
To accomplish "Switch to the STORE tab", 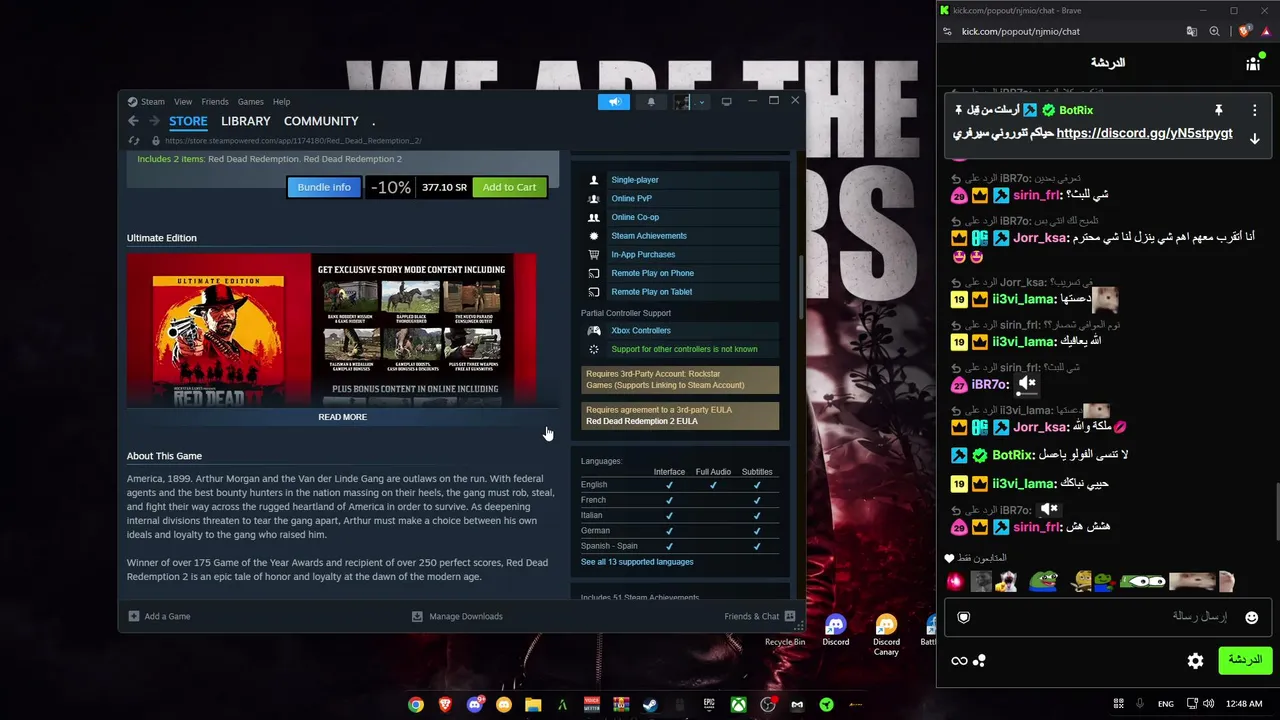I will pyautogui.click(x=188, y=121).
